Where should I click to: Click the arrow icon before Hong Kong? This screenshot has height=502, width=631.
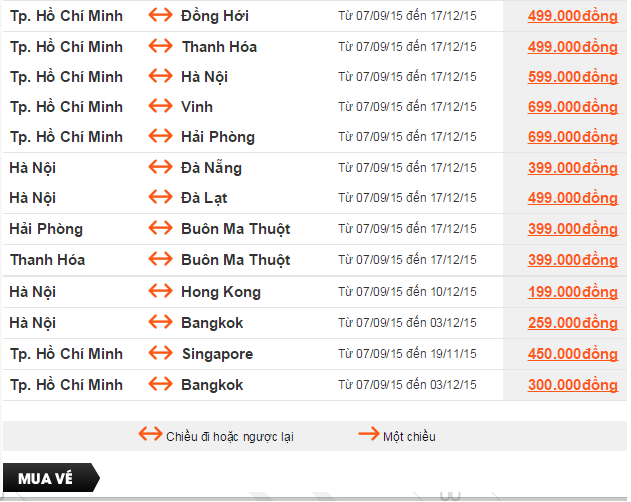coord(161,291)
